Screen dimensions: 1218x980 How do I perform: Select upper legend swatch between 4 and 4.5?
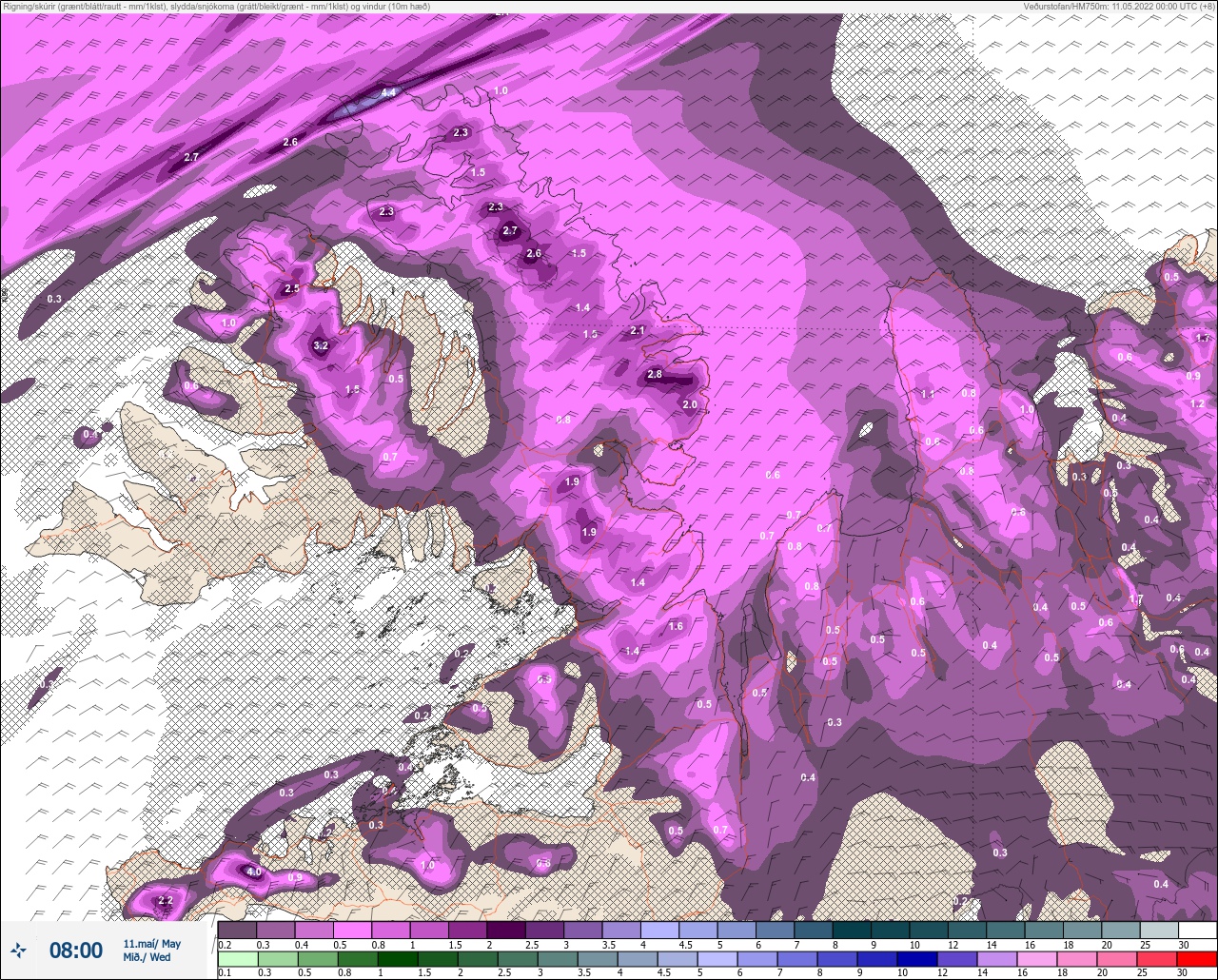click(659, 930)
